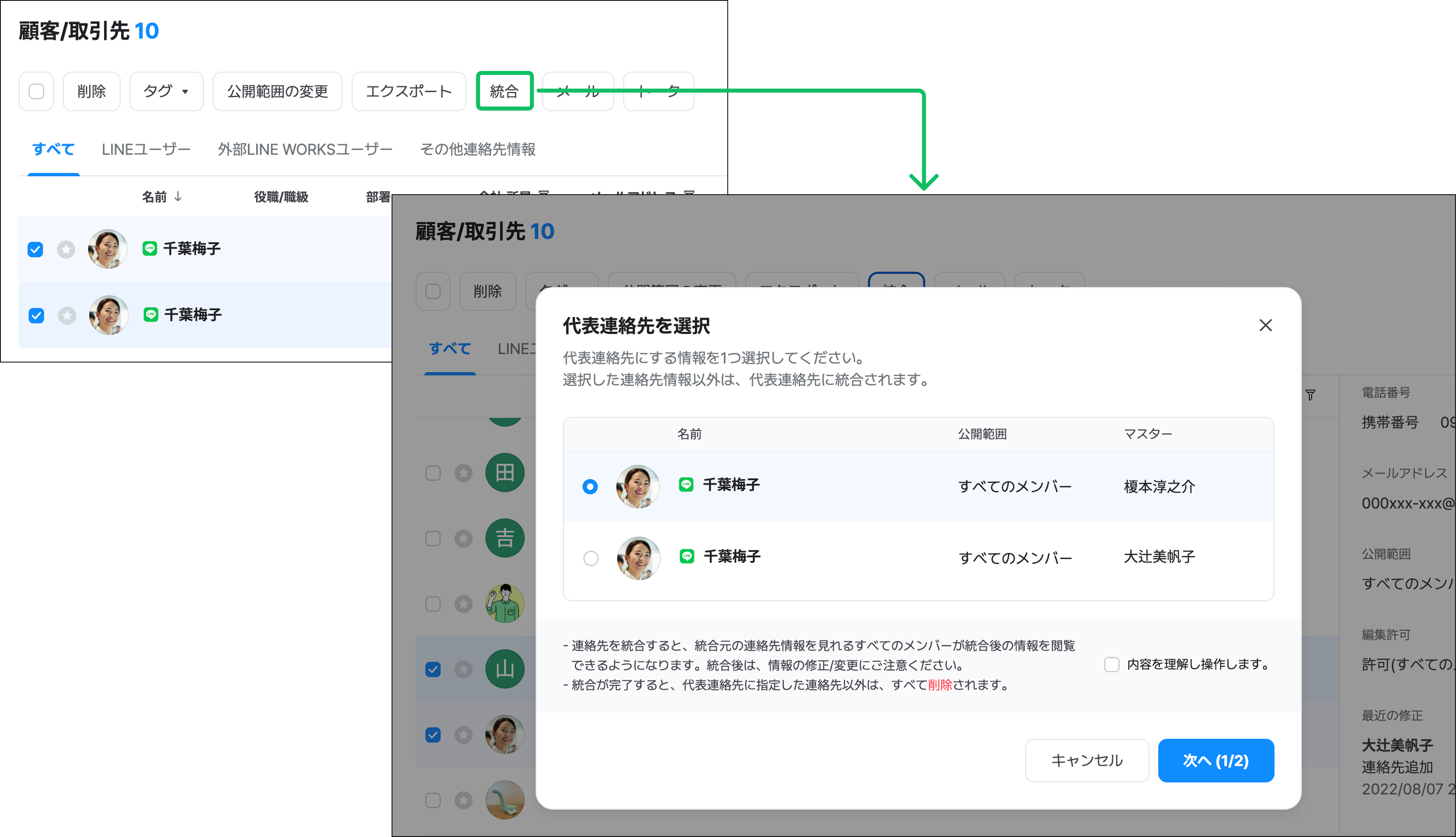Switch to LINEユーザー tab
1456x837 pixels.
click(x=146, y=149)
